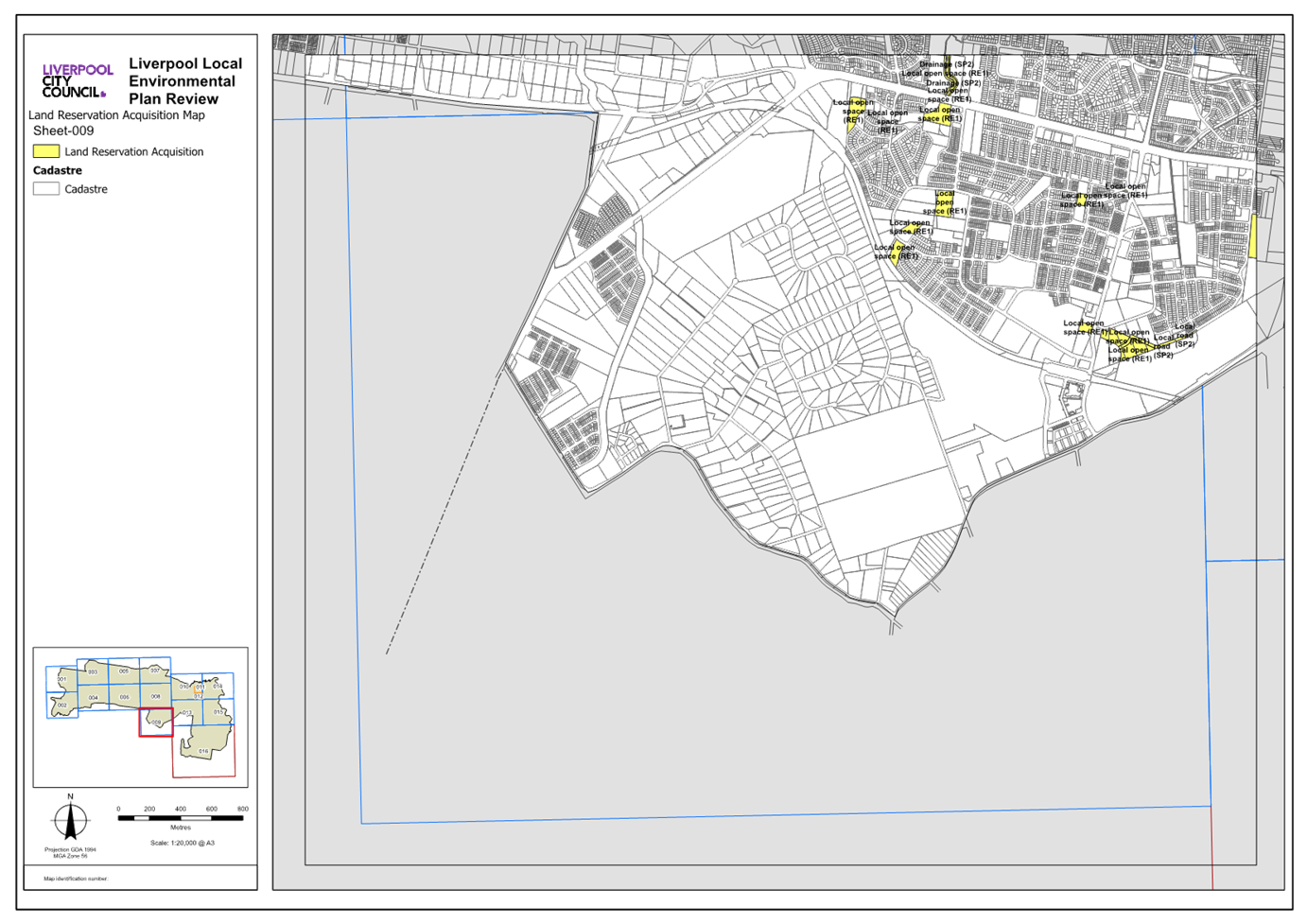Click the "800" mark on the scale bar

tap(242, 810)
